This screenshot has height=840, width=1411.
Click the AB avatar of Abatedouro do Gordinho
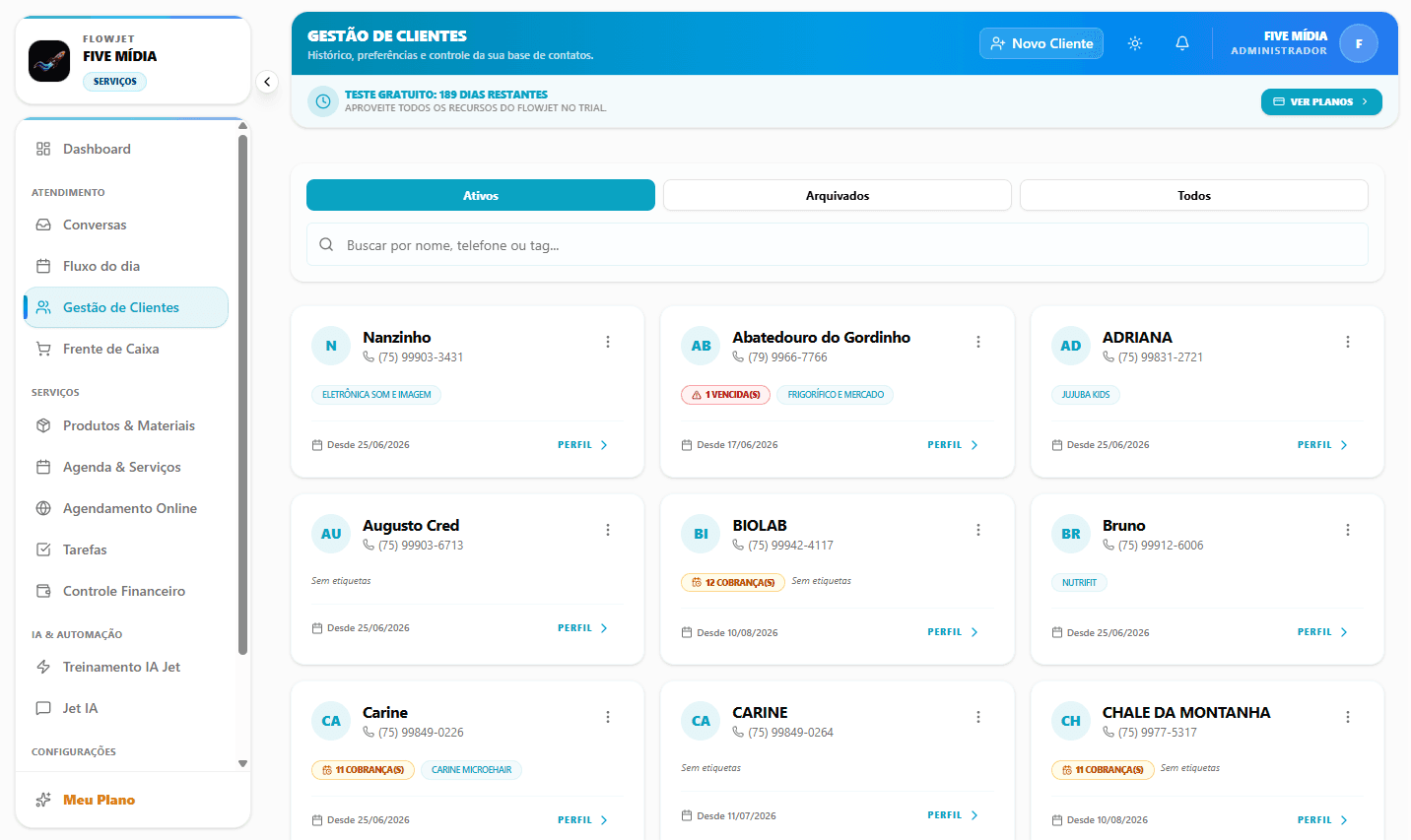701,346
